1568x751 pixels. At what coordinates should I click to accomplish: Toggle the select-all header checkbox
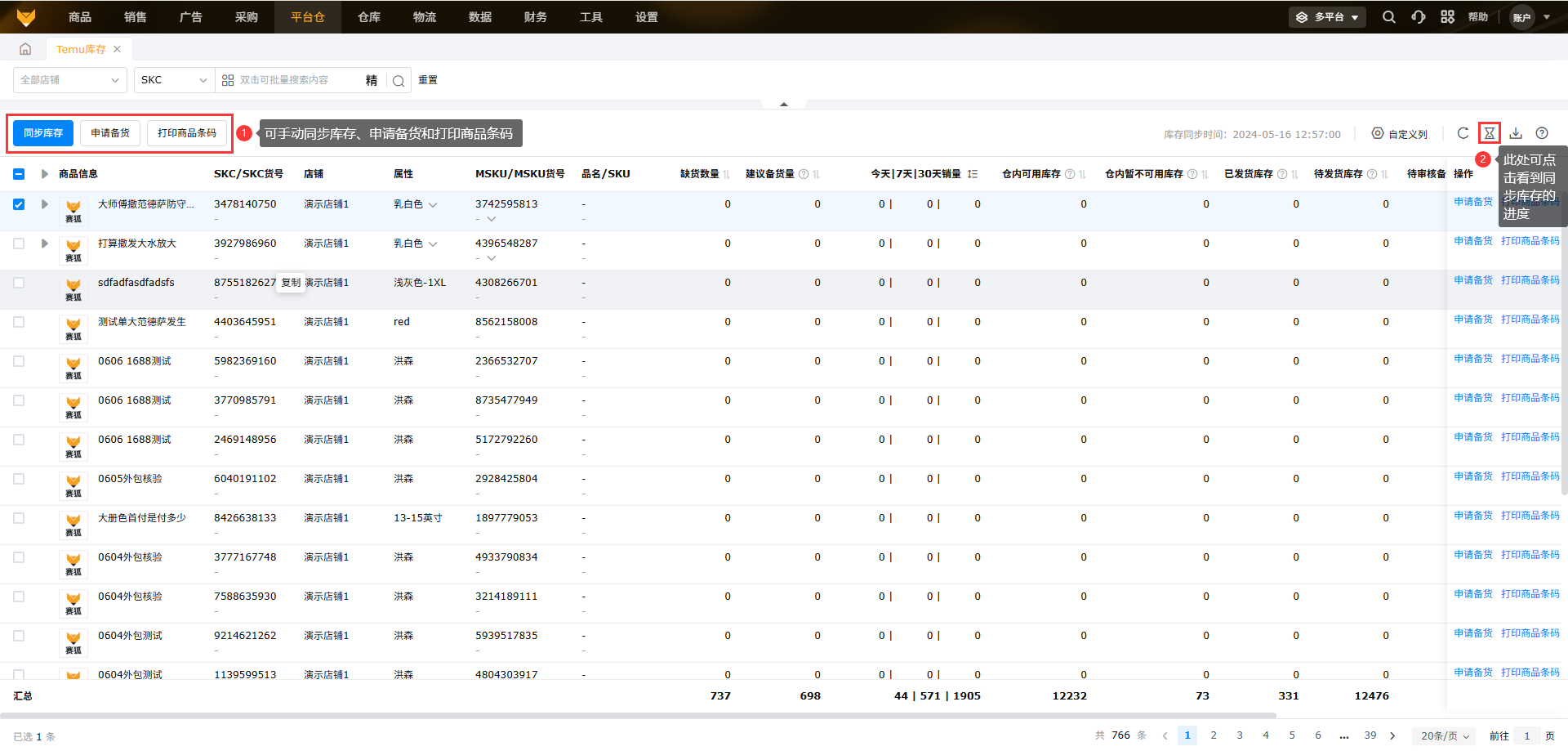pyautogui.click(x=19, y=174)
